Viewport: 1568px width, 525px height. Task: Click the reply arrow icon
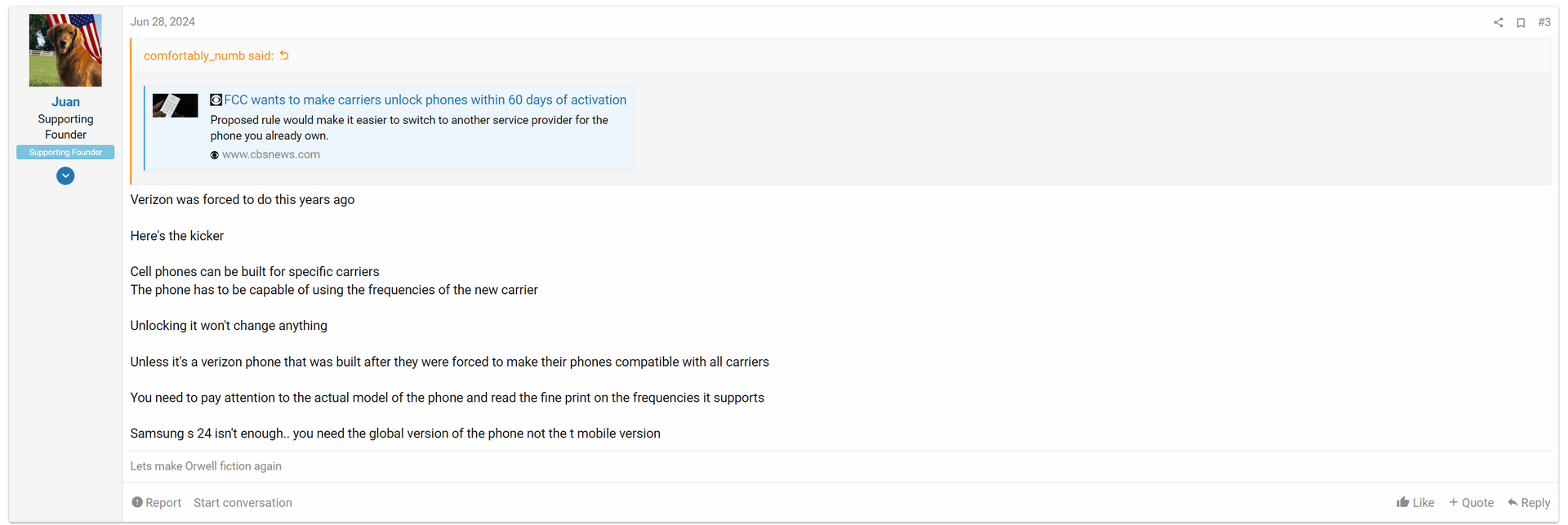[1512, 502]
